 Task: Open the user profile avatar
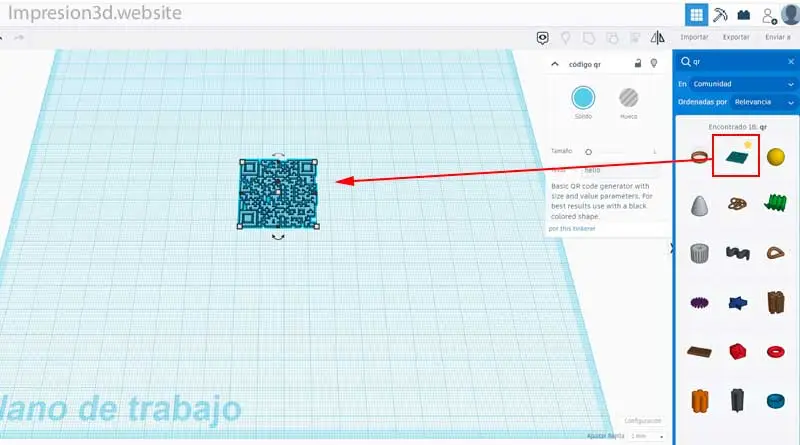coord(791,14)
